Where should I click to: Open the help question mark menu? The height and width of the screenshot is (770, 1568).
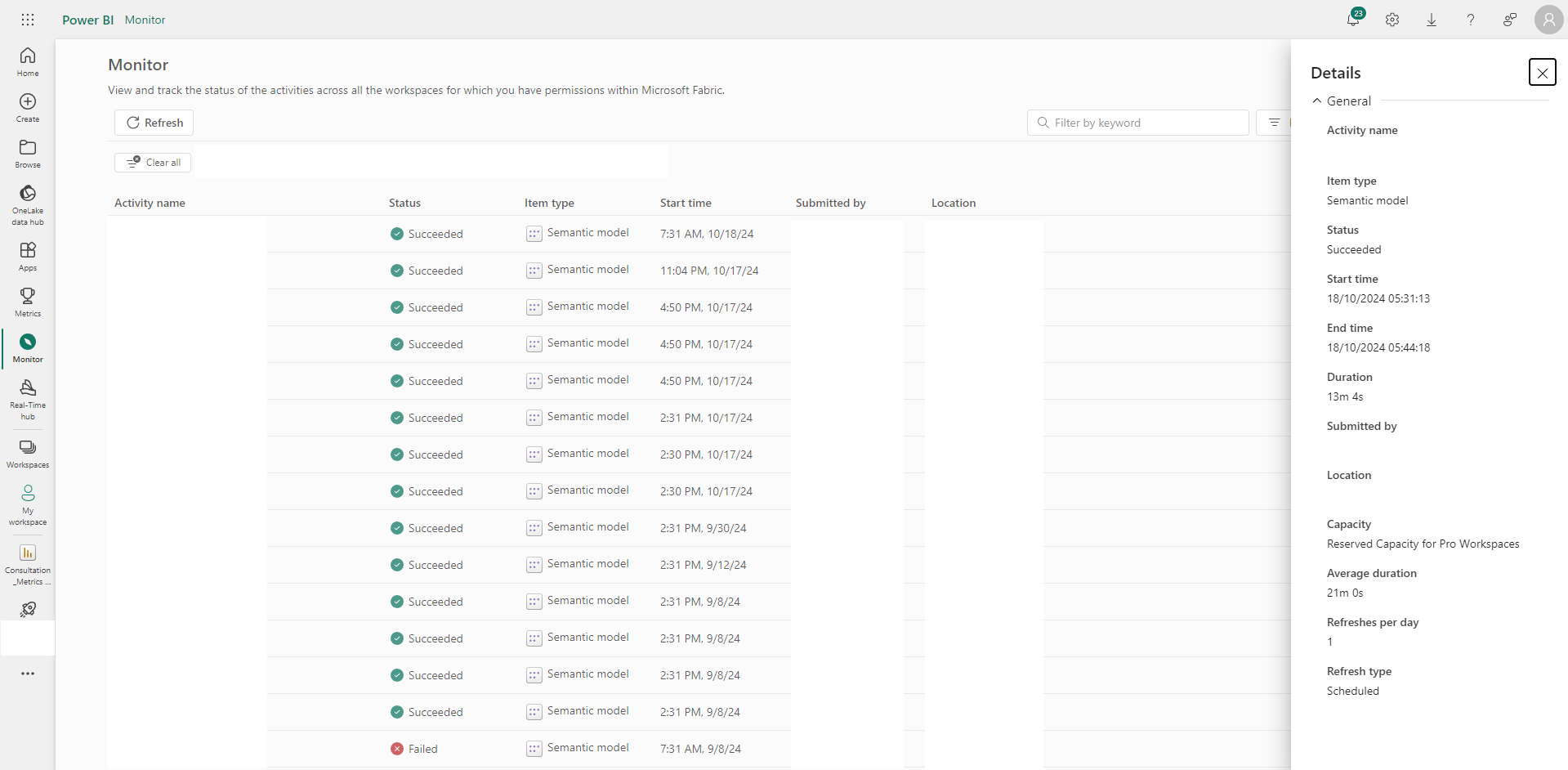pos(1471,20)
